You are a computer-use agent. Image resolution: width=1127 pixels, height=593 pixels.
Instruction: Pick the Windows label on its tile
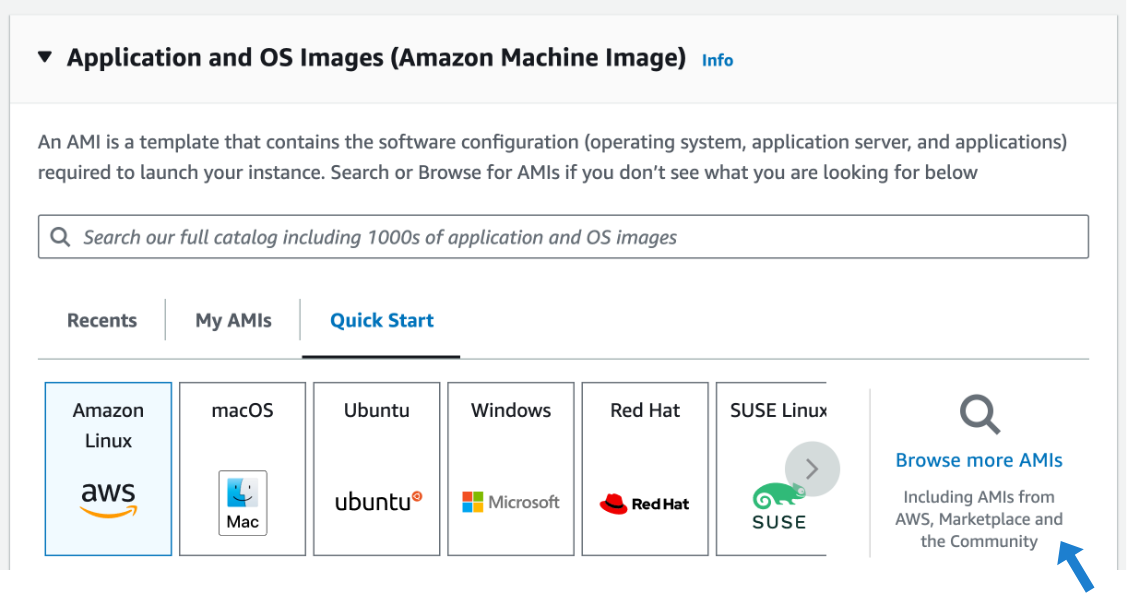(x=511, y=410)
